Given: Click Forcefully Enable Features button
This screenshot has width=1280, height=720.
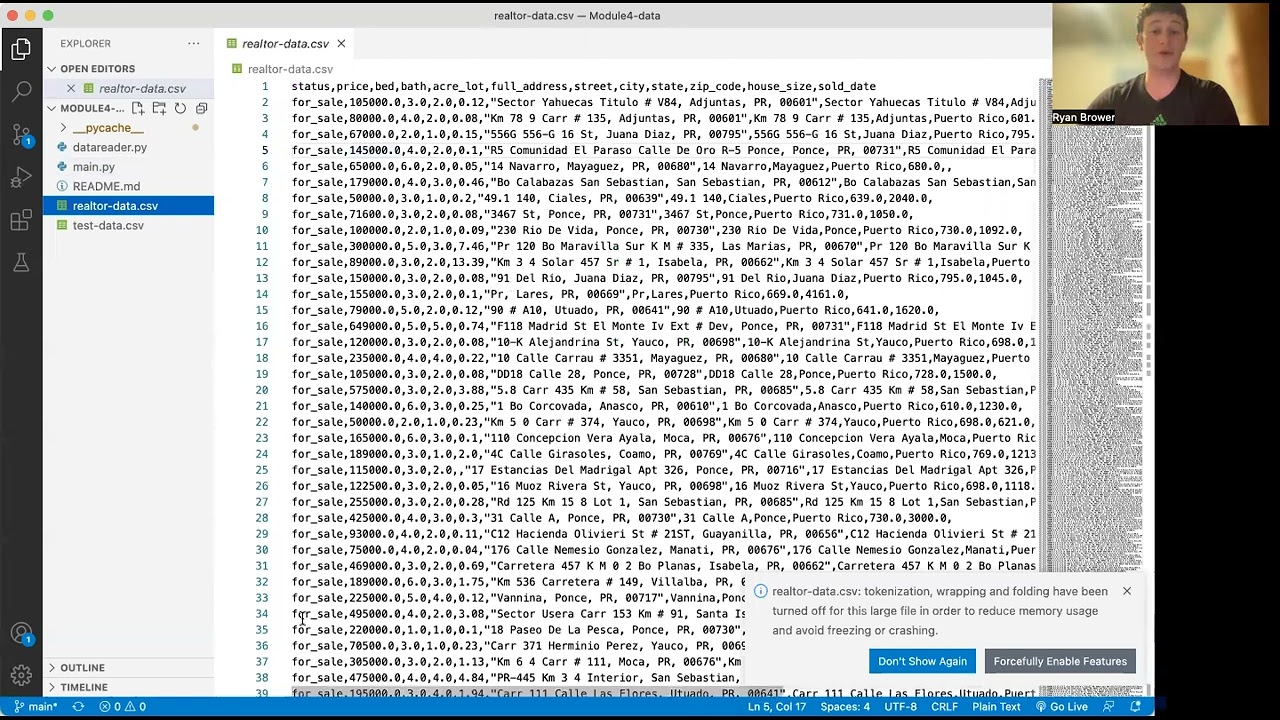Looking at the screenshot, I should click(x=1060, y=661).
